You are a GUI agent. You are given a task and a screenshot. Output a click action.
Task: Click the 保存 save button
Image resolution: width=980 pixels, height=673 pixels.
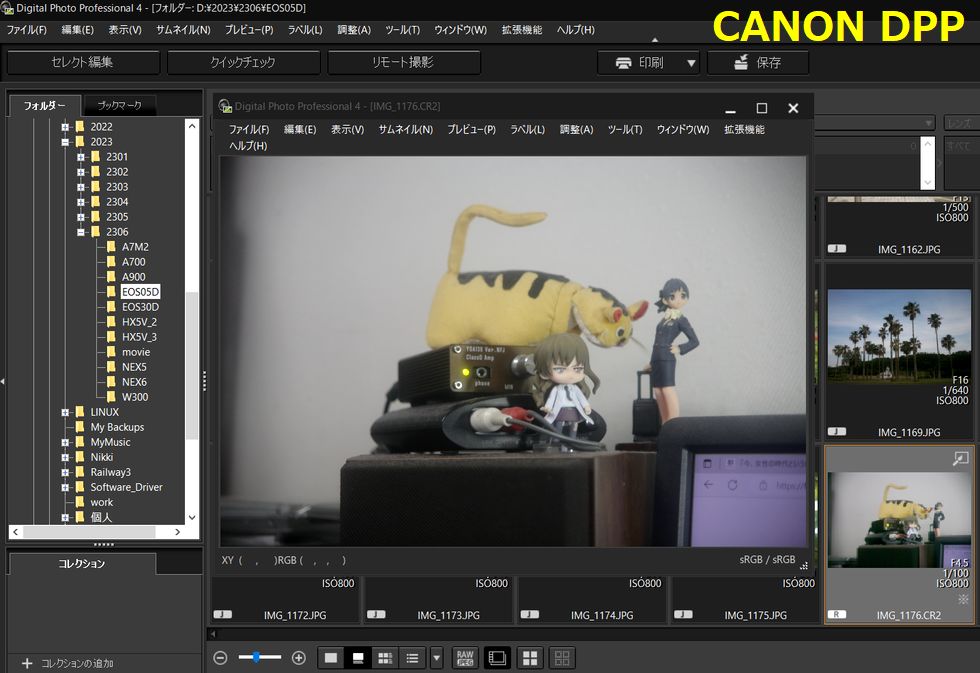point(757,63)
